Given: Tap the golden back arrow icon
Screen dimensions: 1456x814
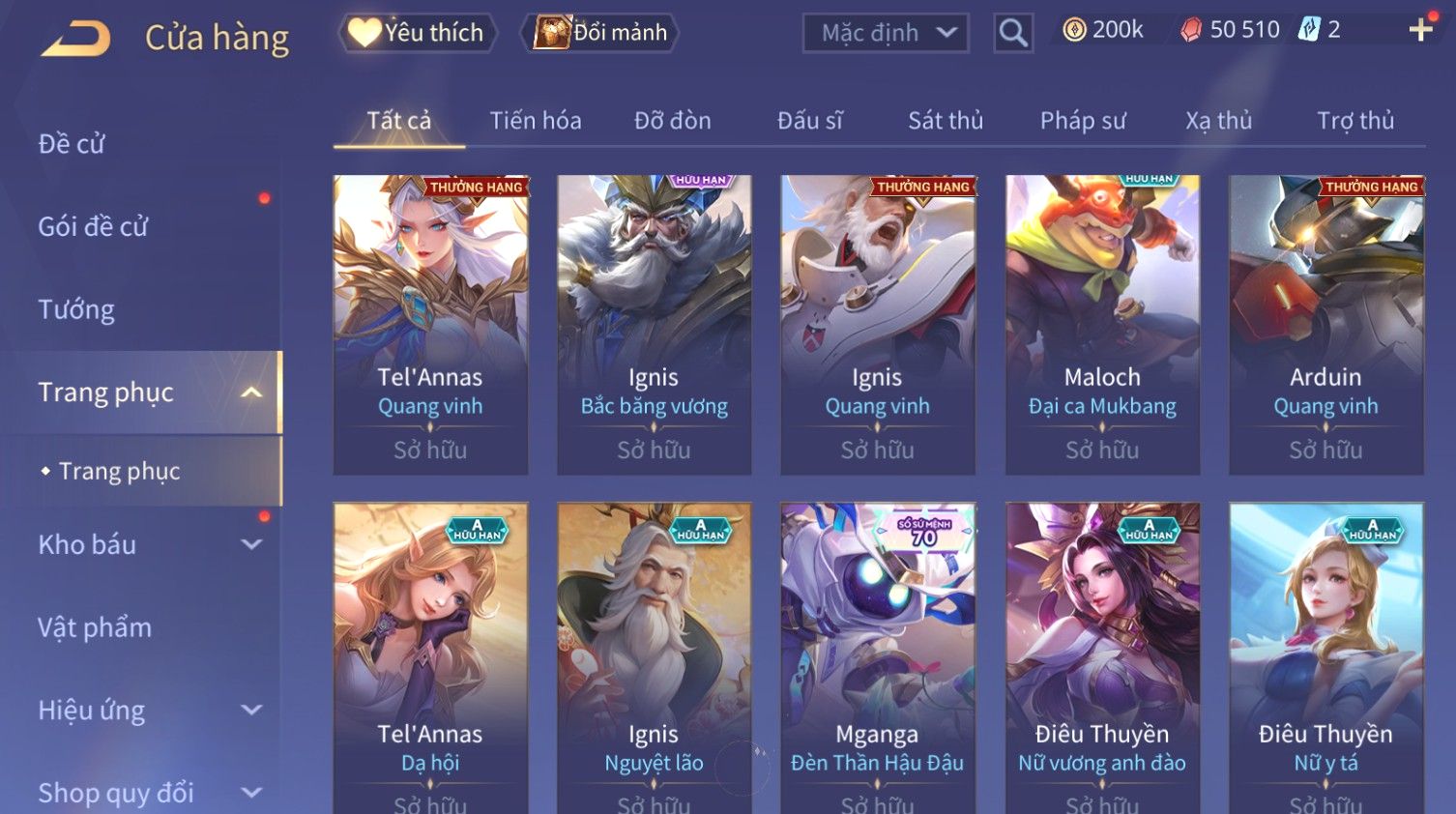Looking at the screenshot, I should click(75, 38).
